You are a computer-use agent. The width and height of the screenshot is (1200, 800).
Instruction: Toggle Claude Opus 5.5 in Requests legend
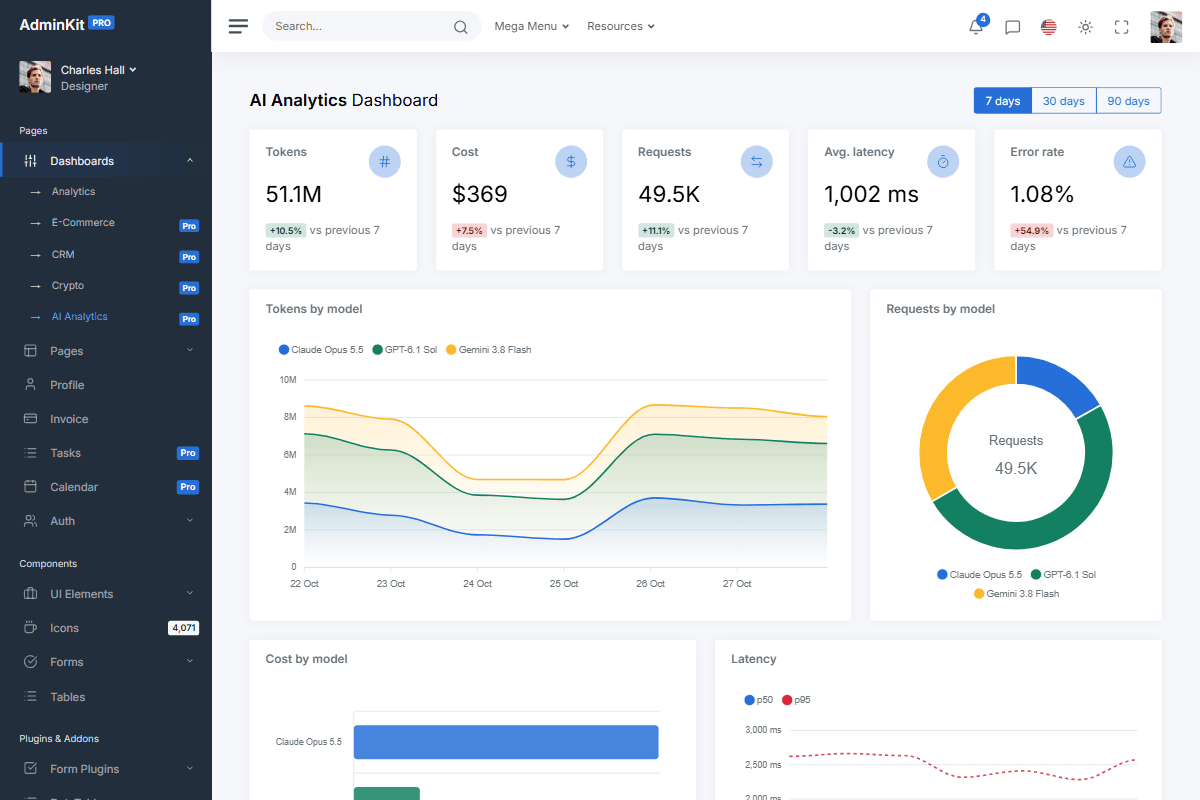coord(980,575)
